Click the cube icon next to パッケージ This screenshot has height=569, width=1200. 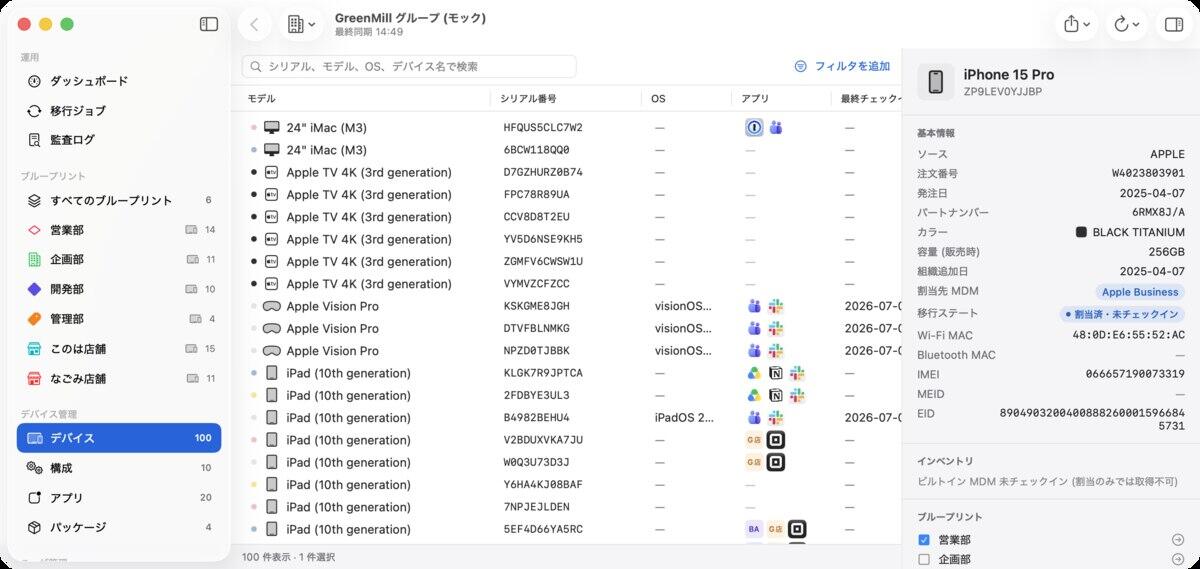(x=34, y=527)
